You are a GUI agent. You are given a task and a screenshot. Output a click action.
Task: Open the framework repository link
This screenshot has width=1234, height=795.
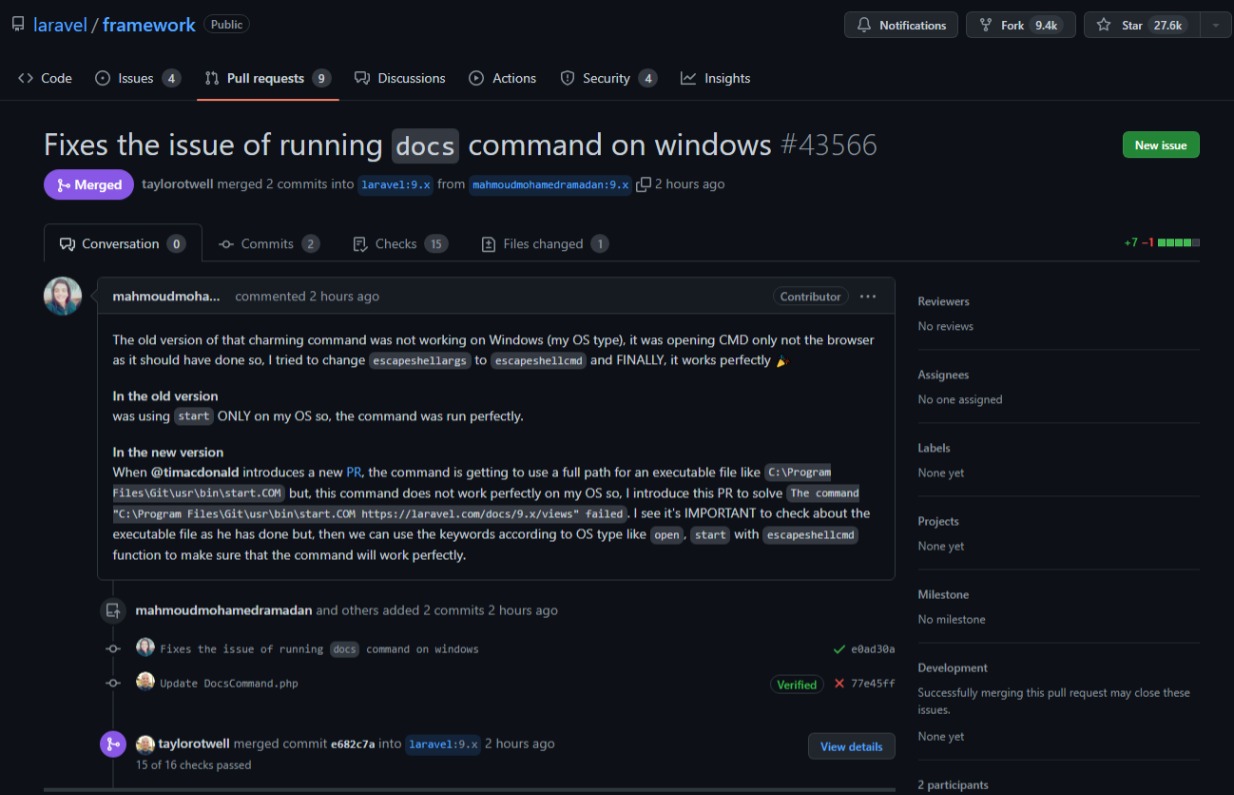(x=149, y=25)
